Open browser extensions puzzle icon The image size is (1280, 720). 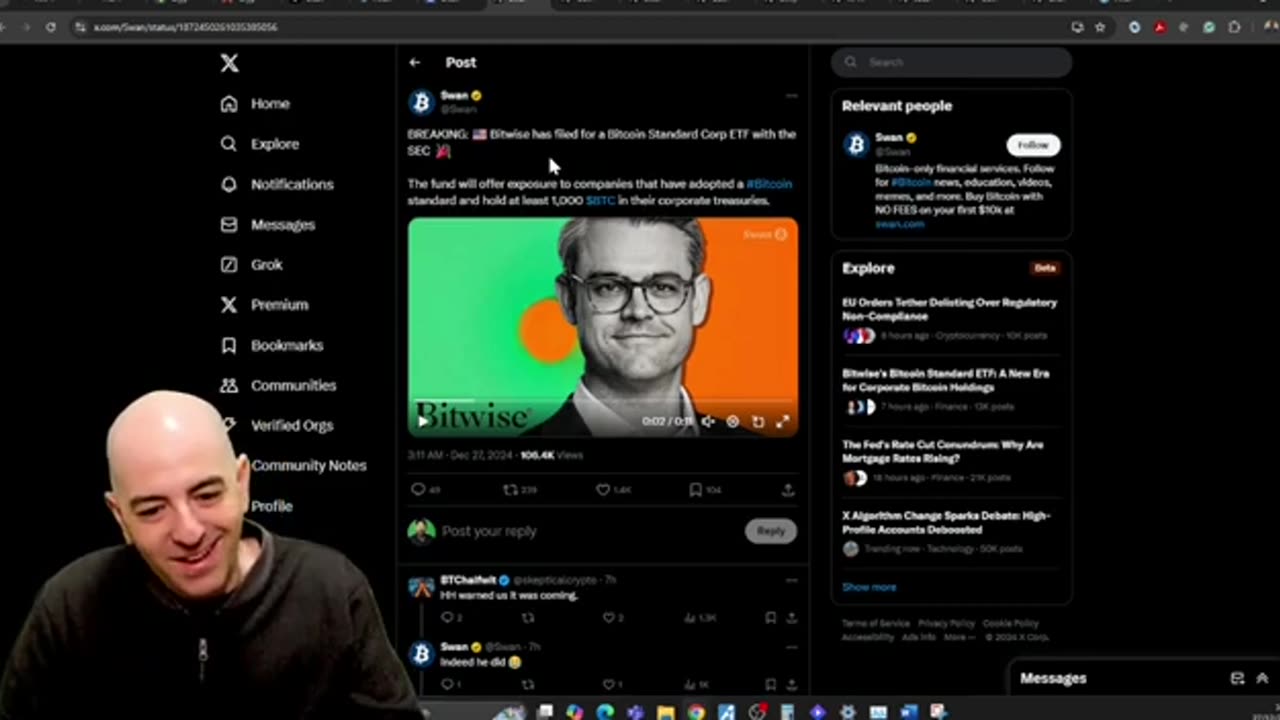click(x=1234, y=27)
